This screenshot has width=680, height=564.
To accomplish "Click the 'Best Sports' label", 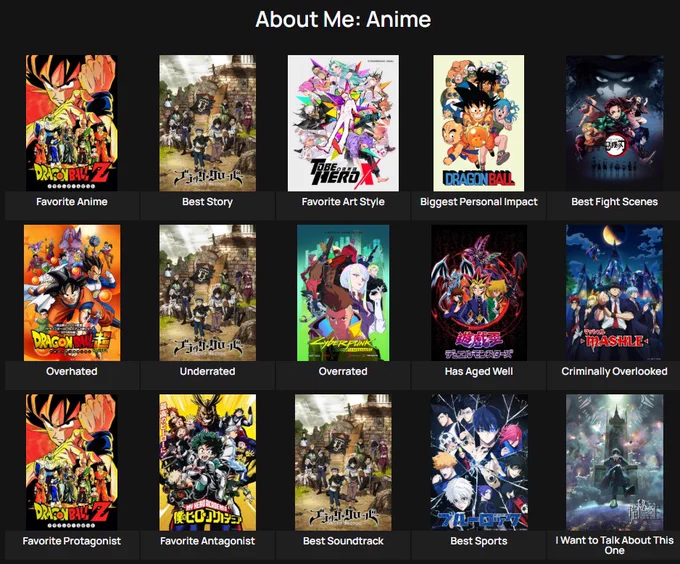I will (x=479, y=541).
